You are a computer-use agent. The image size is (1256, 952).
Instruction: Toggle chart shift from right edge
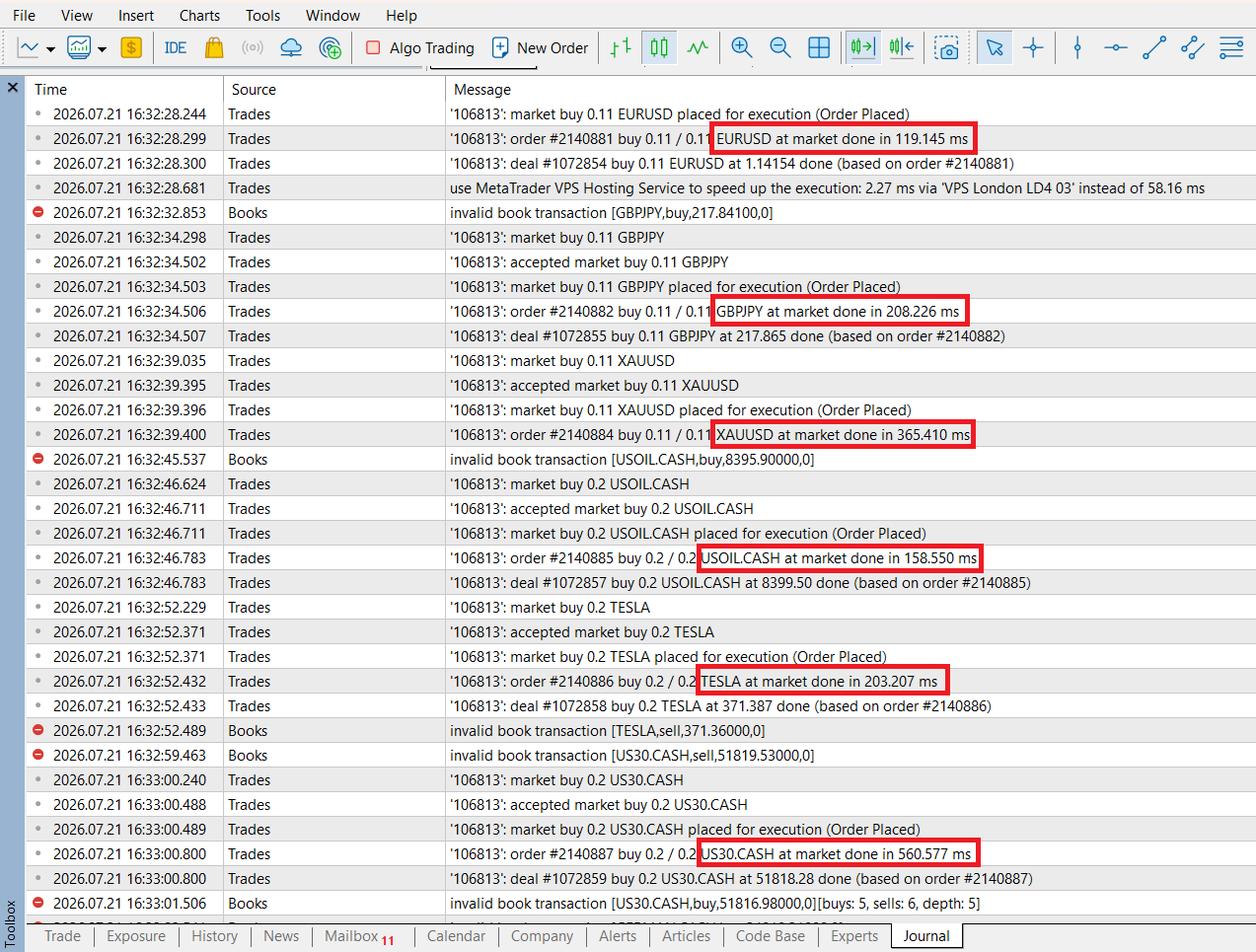pyautogui.click(x=902, y=47)
